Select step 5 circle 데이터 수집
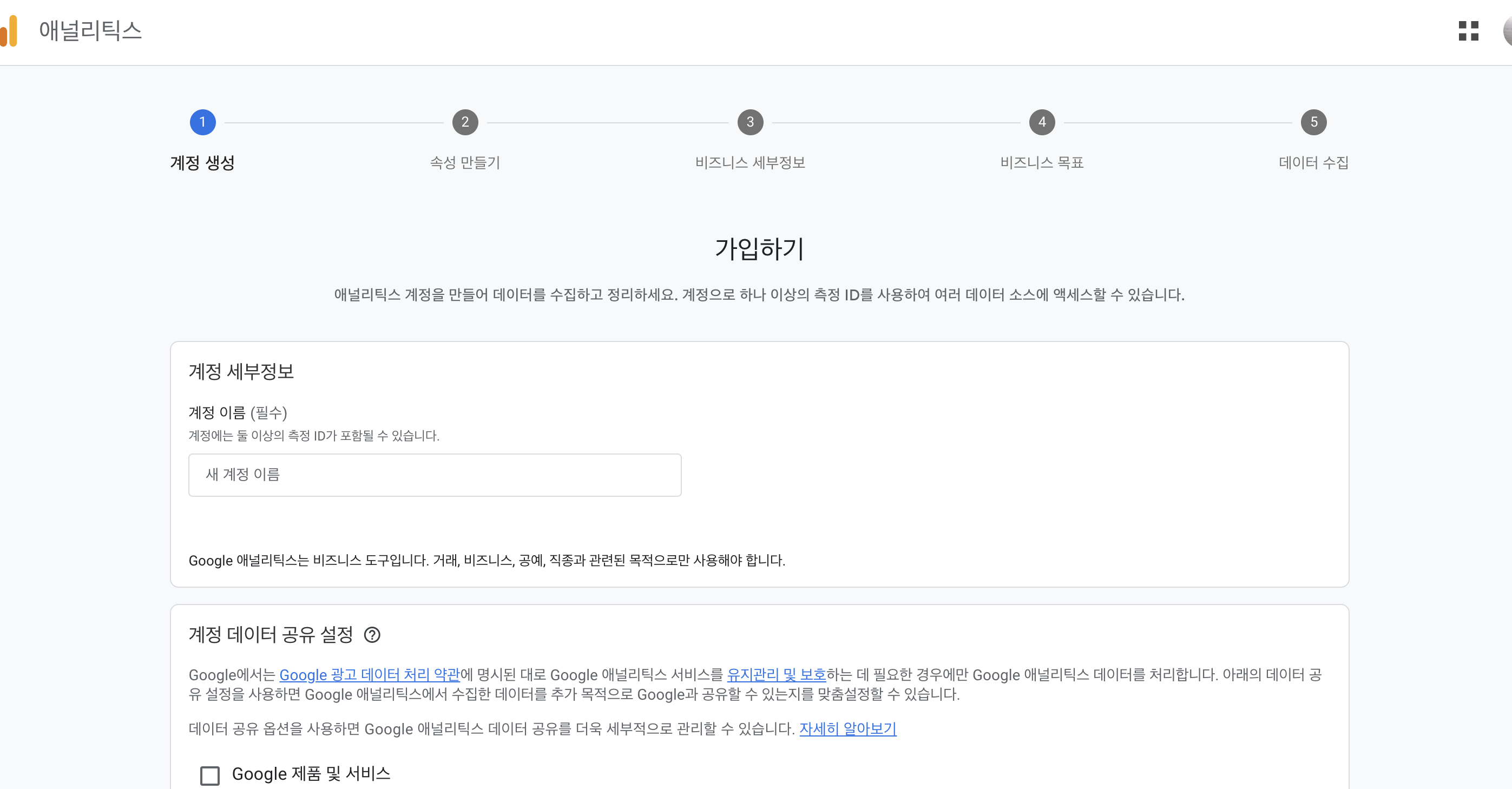Image resolution: width=1512 pixels, height=789 pixels. [1313, 122]
